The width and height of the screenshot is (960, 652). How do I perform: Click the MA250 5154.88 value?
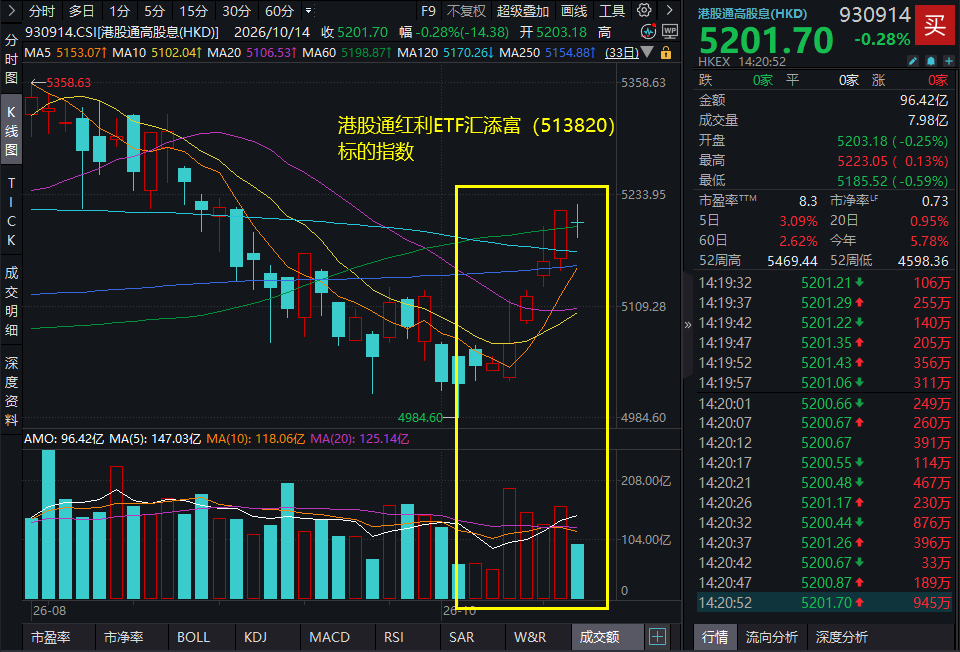tap(570, 53)
